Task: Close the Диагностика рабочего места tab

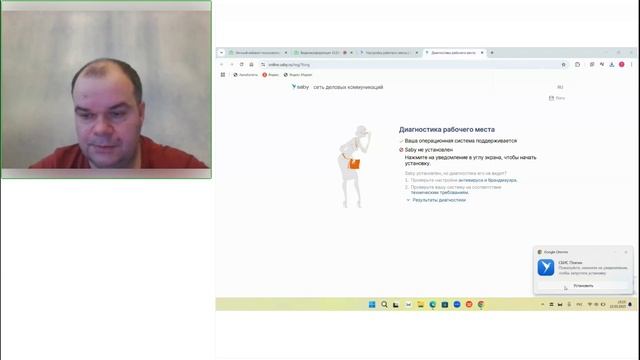Action: click(x=482, y=53)
